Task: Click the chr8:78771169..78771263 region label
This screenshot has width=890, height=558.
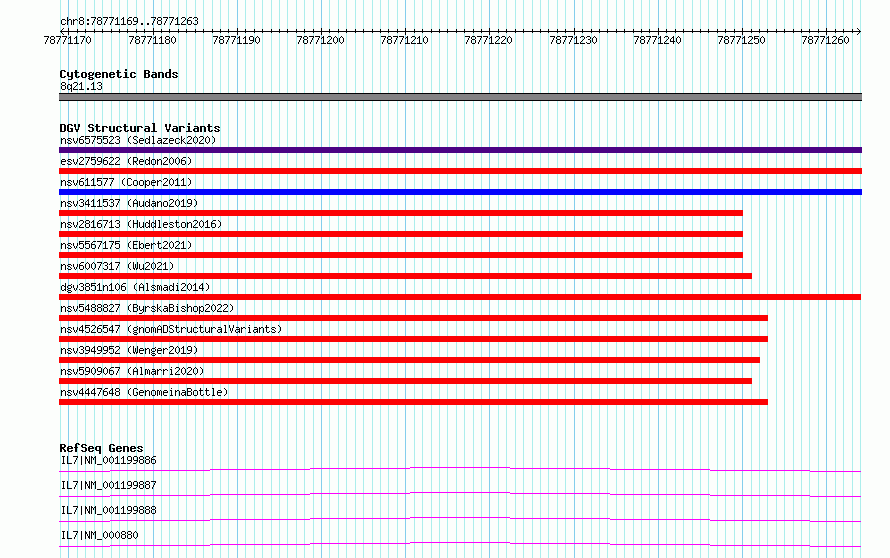Action: coord(129,21)
